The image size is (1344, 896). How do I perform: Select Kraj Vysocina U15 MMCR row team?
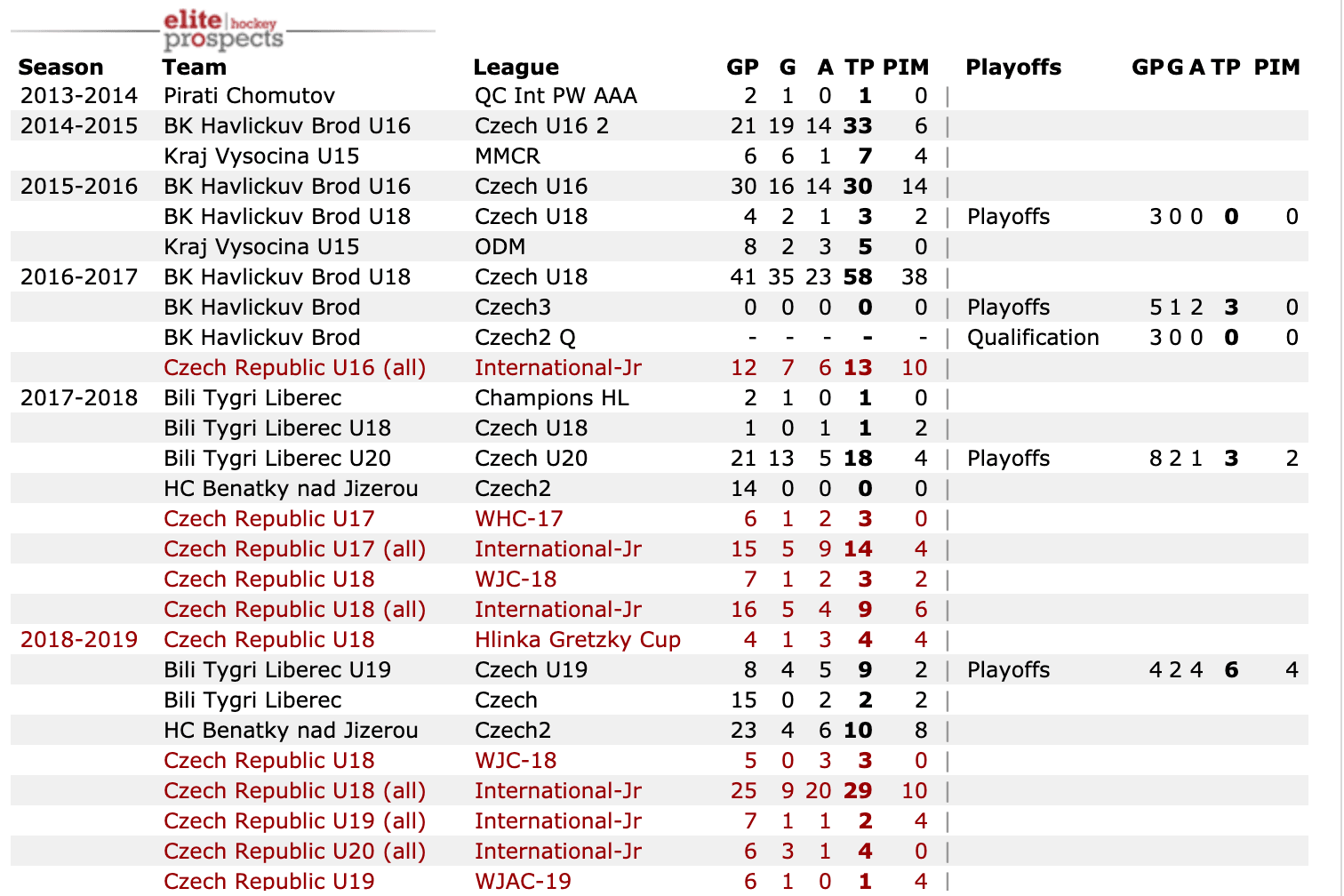pyautogui.click(x=261, y=156)
